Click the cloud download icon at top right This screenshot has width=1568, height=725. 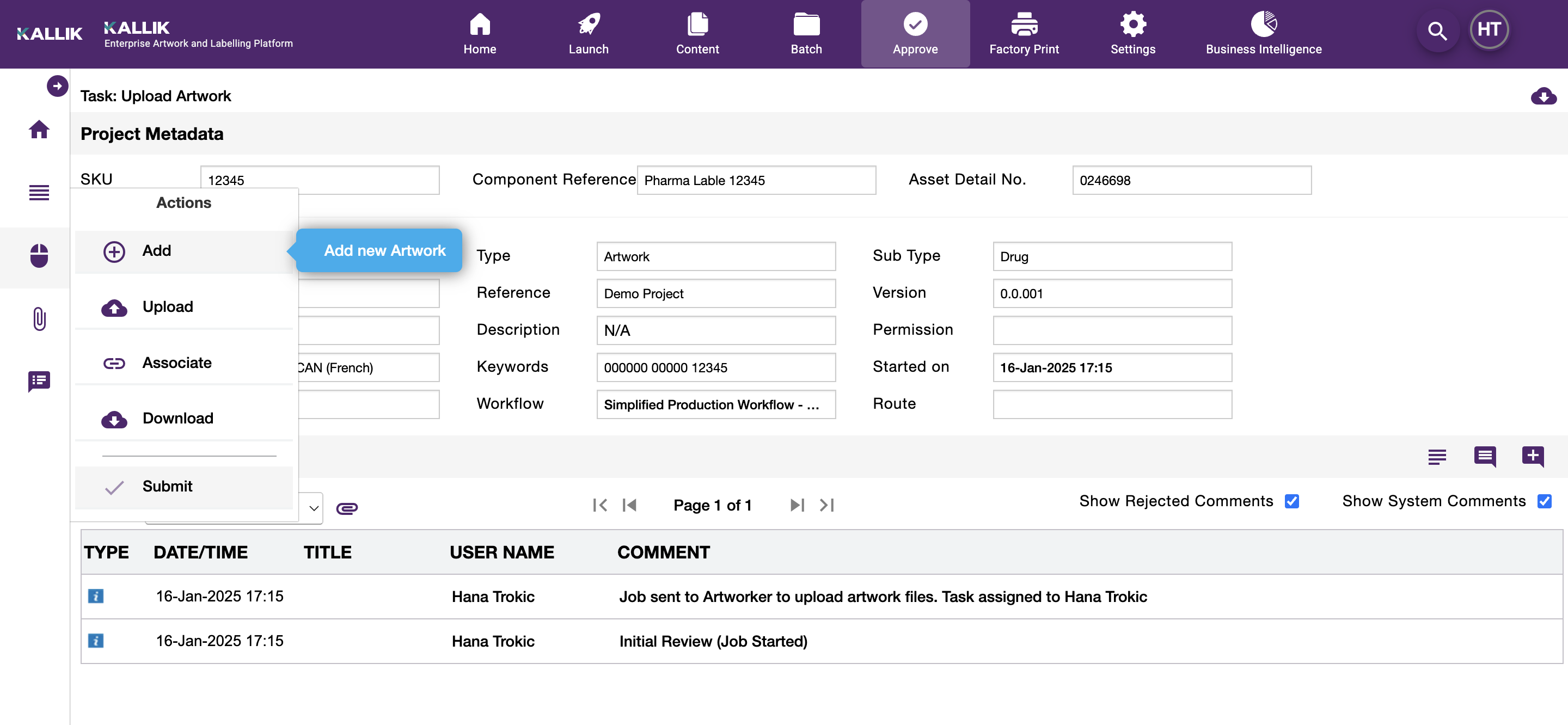[x=1543, y=96]
